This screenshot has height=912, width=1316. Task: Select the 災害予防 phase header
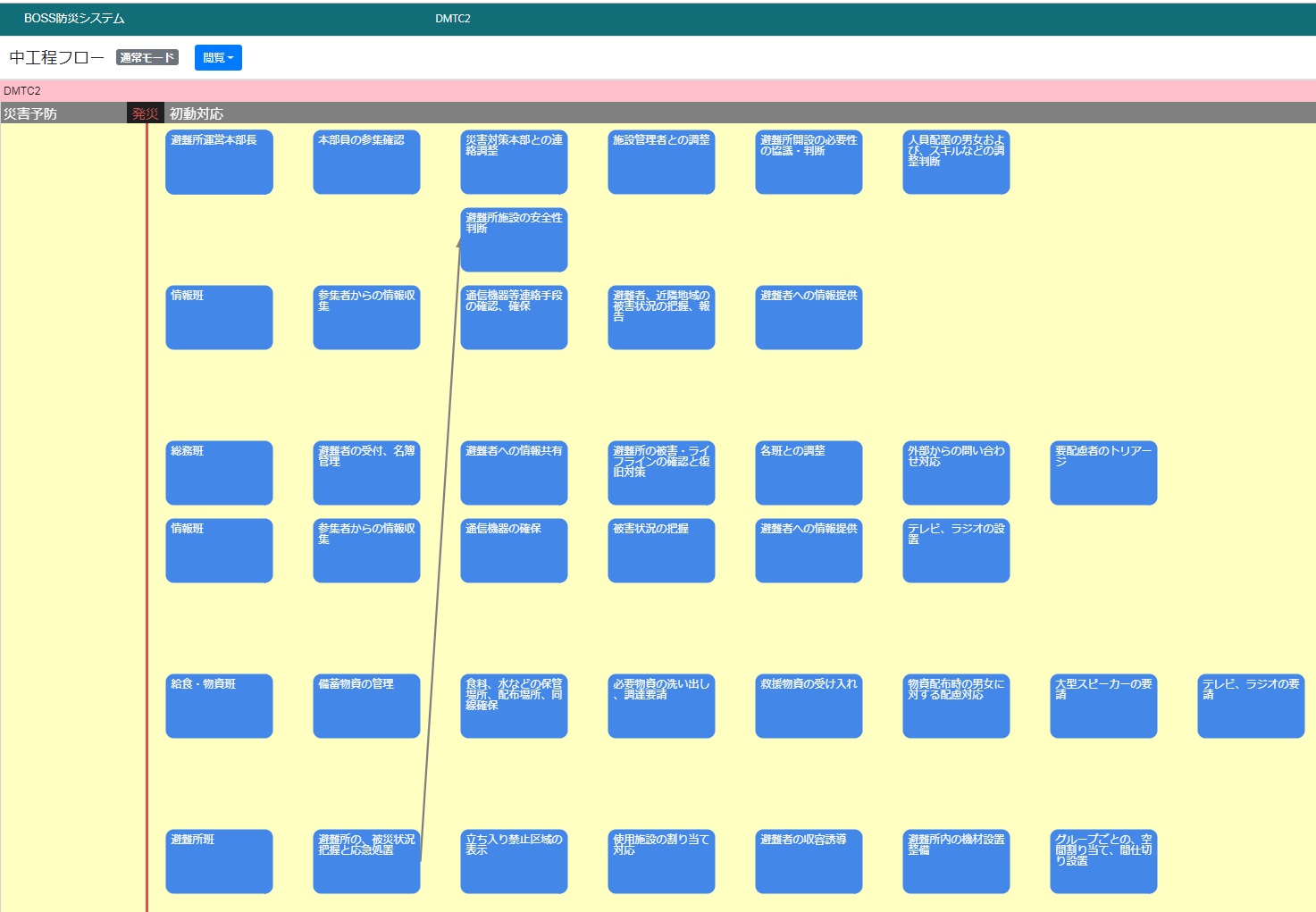[x=30, y=114]
